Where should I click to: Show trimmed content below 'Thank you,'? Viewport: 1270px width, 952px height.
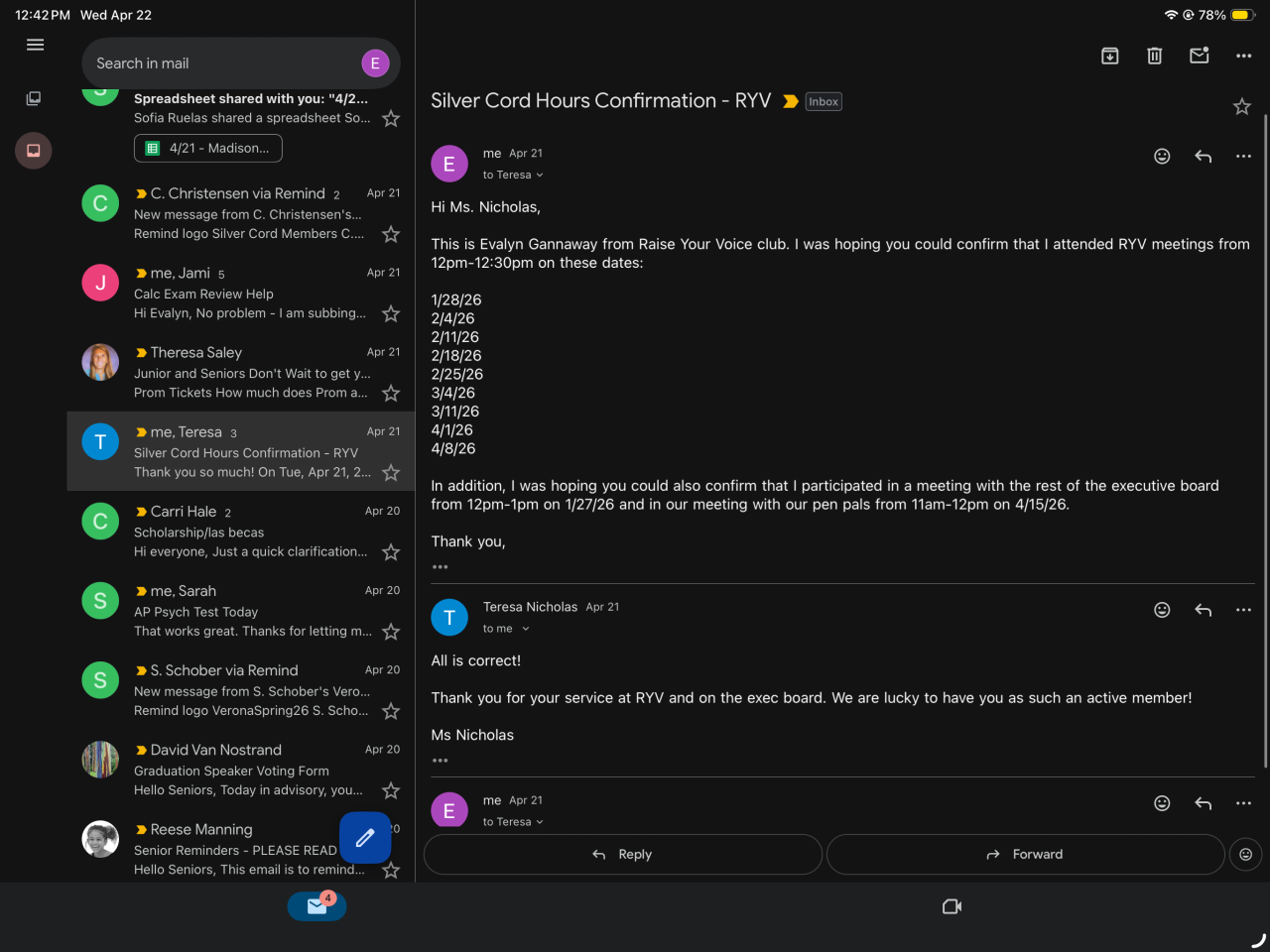[x=441, y=567]
